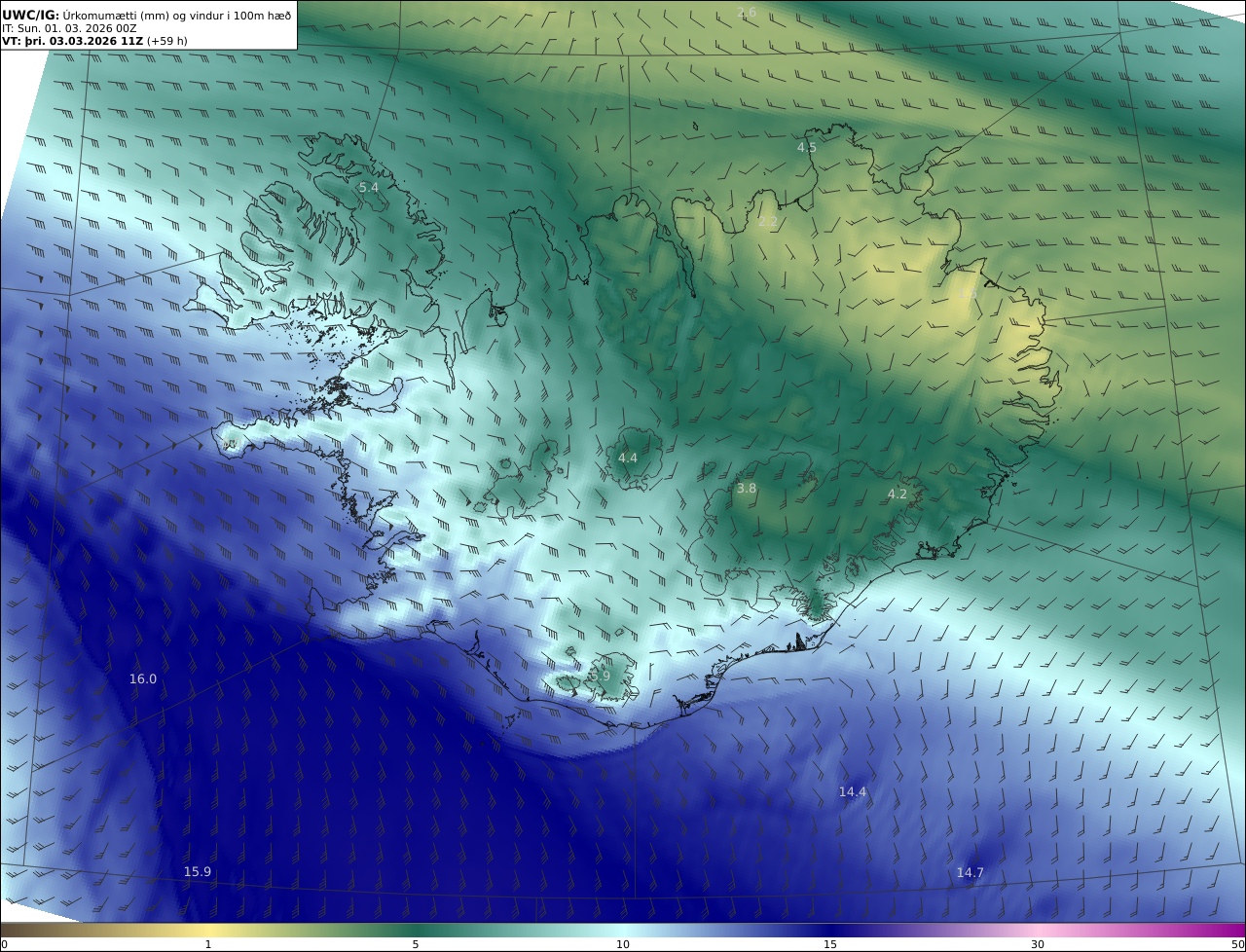Click the 3.8 value label on the map
1246x952 pixels.
click(x=747, y=489)
